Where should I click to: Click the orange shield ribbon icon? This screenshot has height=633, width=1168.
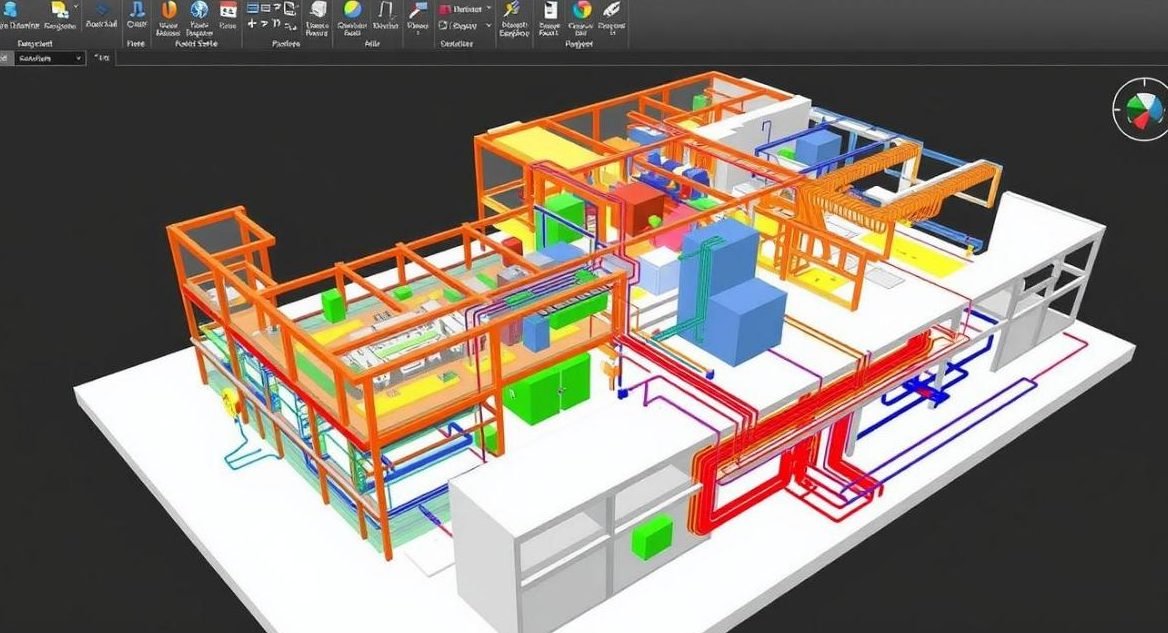click(x=170, y=9)
